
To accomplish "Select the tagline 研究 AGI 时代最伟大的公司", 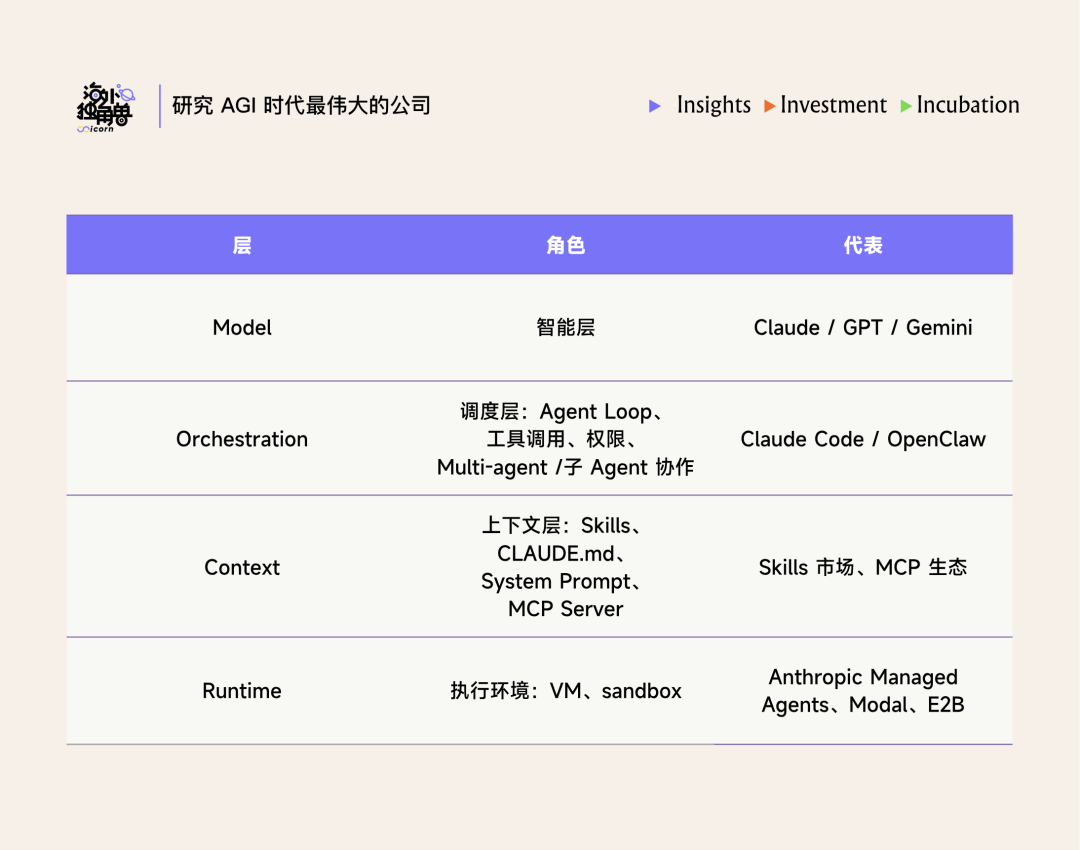I will tap(301, 106).
